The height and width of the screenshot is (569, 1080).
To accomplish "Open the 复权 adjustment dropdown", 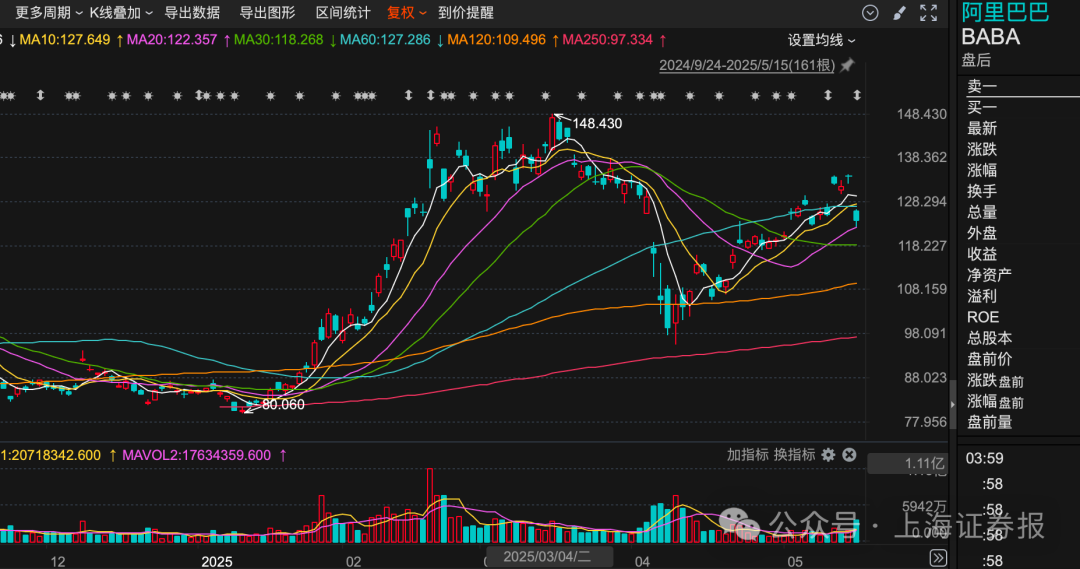I will [x=406, y=13].
